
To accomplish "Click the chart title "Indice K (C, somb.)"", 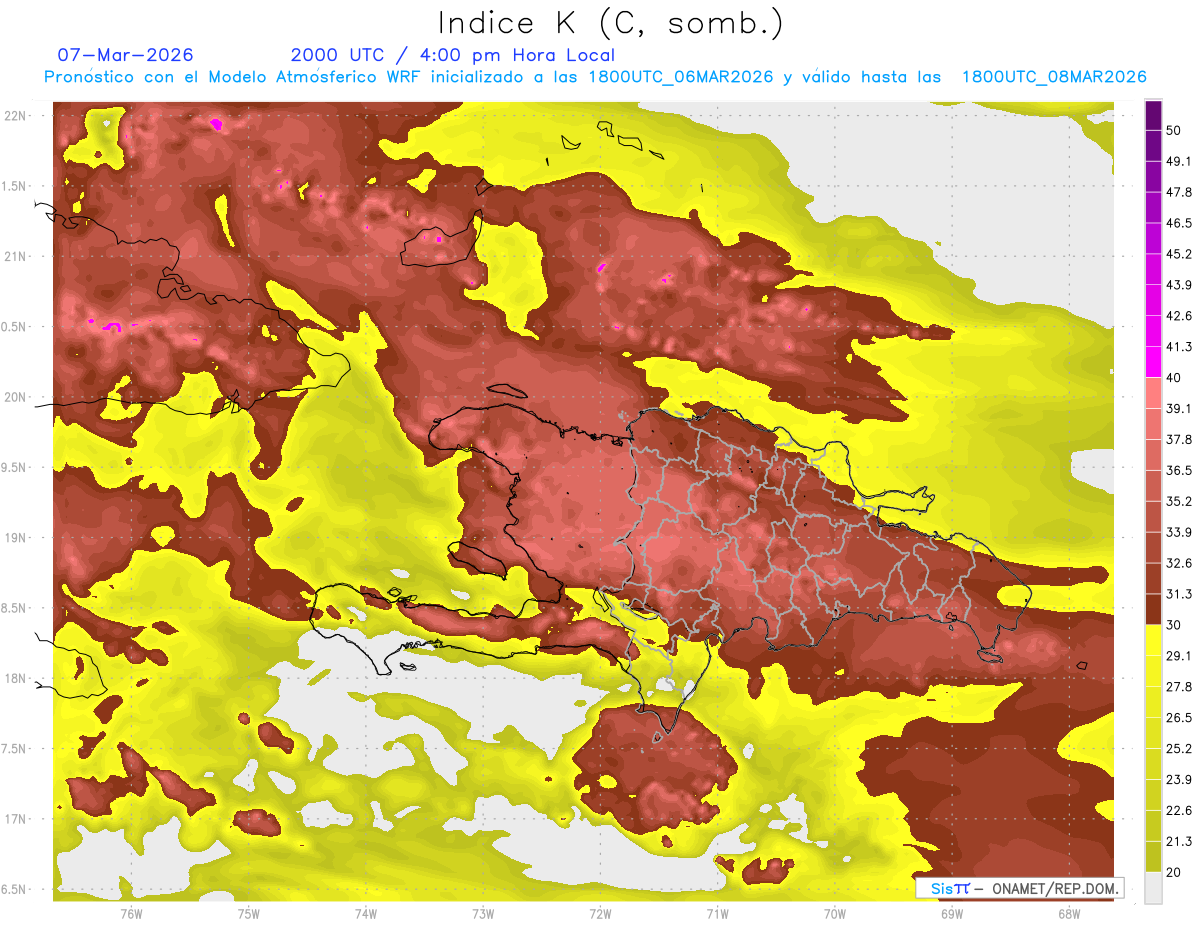I will click(x=609, y=23).
